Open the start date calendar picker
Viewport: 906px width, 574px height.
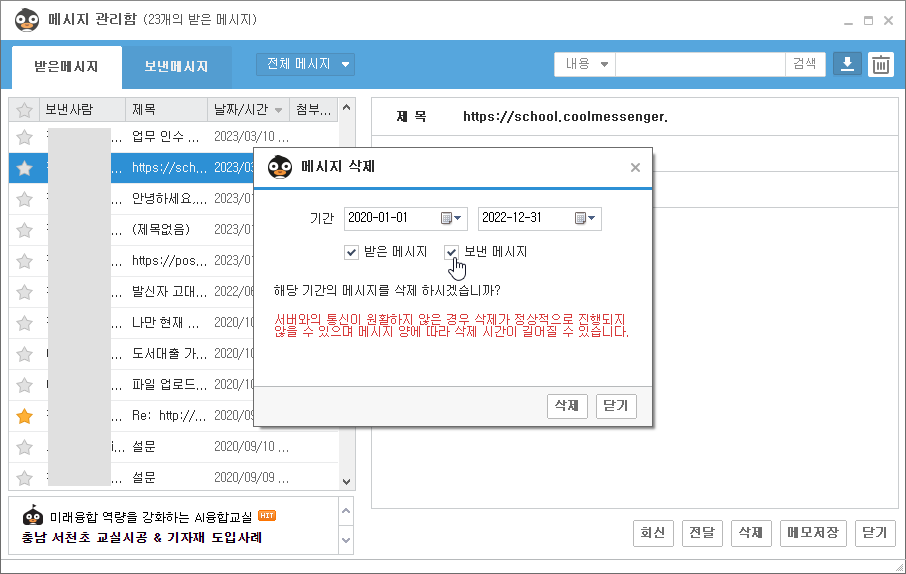coord(452,218)
